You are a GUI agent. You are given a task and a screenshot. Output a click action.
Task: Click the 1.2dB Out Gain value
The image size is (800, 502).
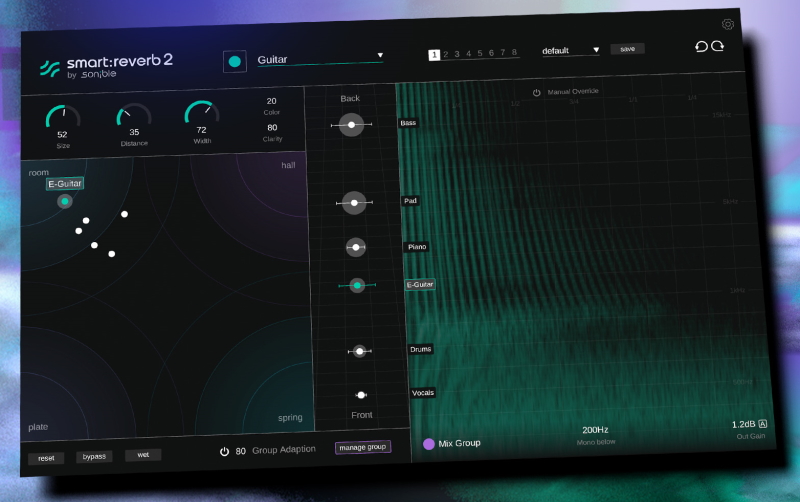pos(743,424)
